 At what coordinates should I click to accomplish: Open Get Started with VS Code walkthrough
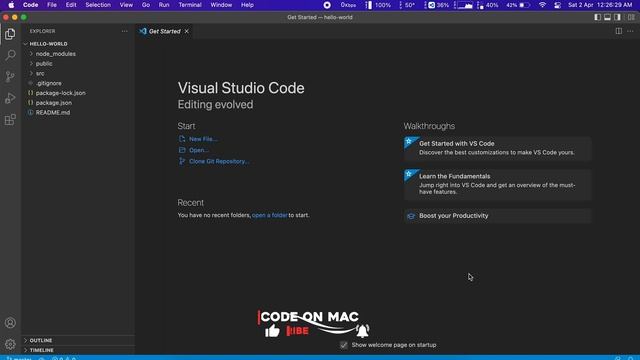(x=497, y=148)
